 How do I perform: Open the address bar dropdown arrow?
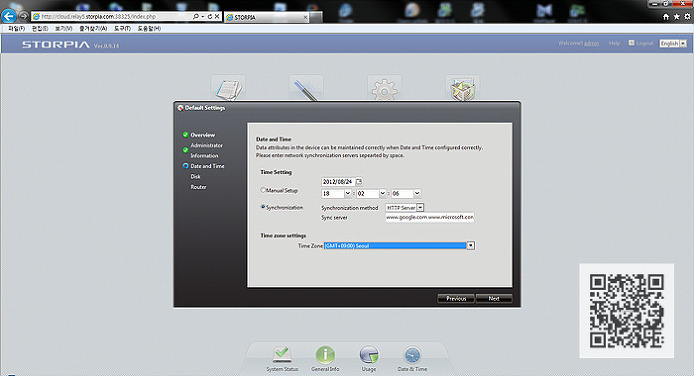click(x=203, y=16)
